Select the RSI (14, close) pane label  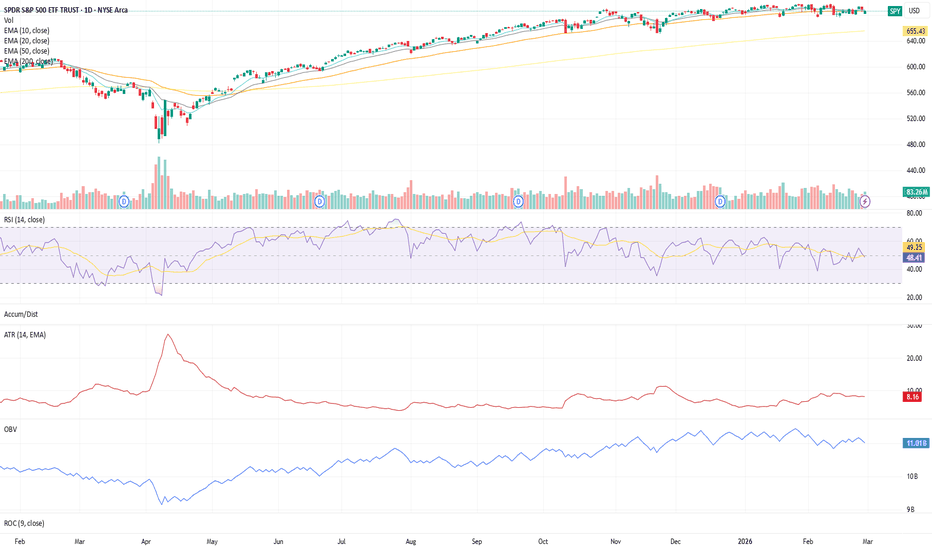click(x=24, y=219)
